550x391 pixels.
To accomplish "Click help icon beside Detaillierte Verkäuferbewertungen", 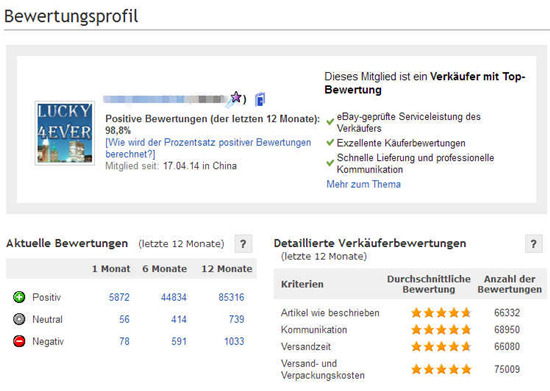I will [x=534, y=244].
